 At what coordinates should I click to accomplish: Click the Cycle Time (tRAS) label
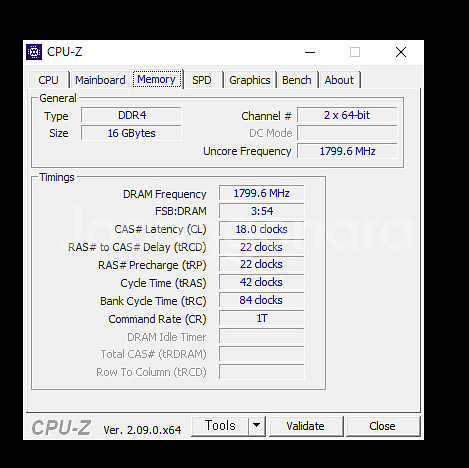click(x=163, y=283)
